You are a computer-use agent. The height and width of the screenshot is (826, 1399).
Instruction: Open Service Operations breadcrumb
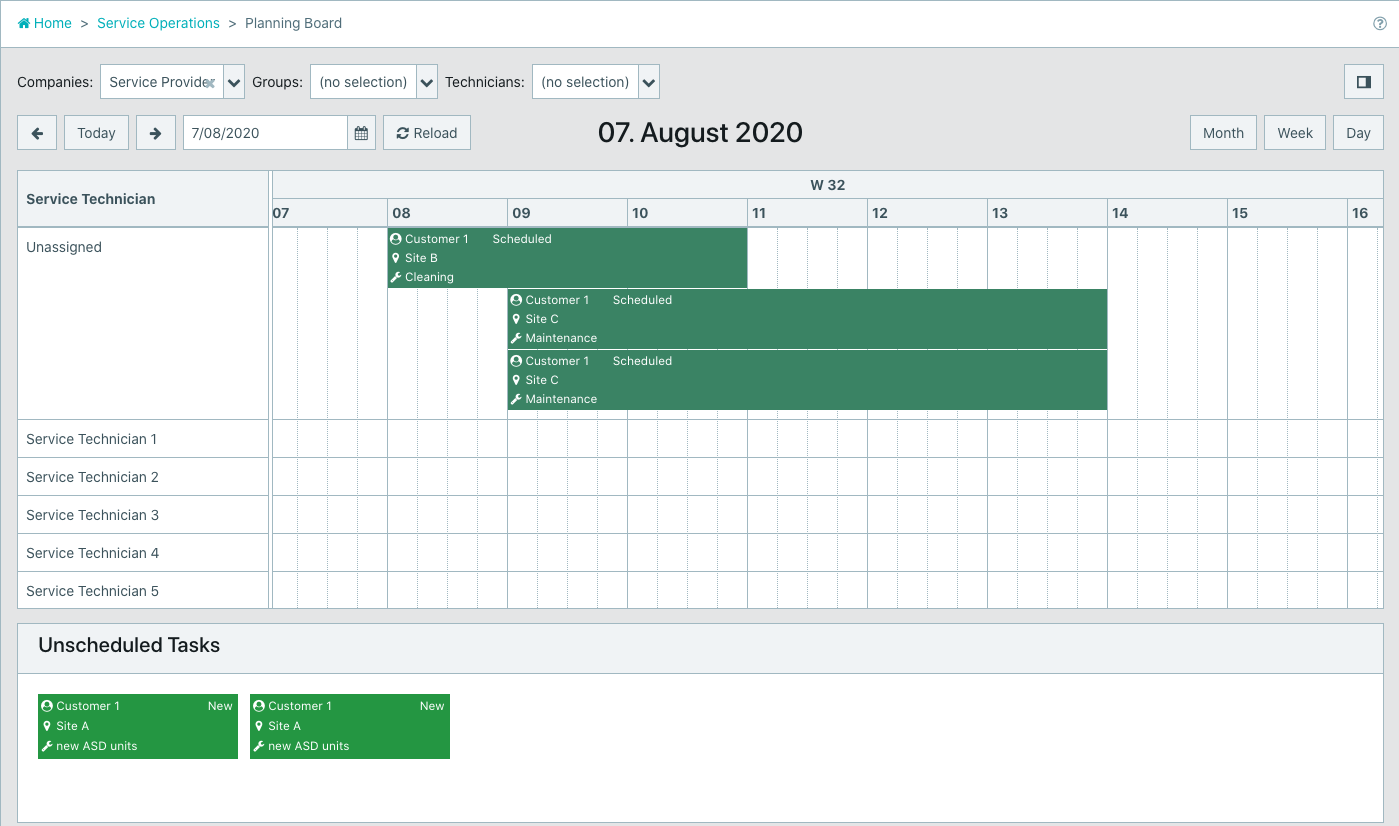pyautogui.click(x=158, y=23)
